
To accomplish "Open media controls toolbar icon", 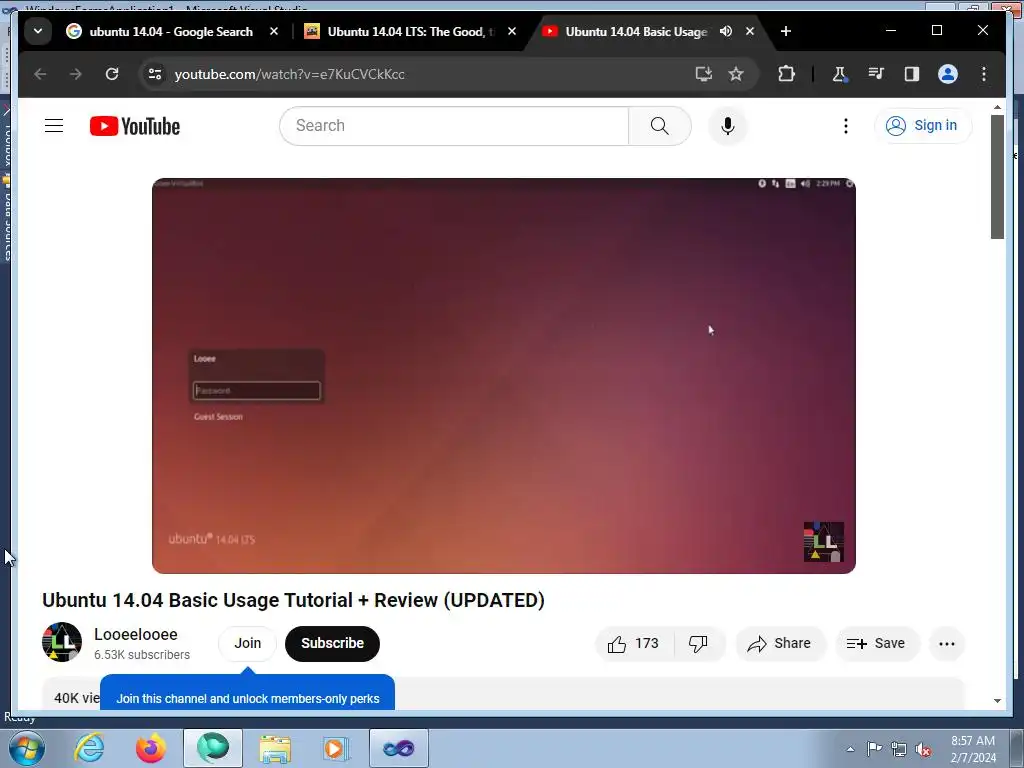I will pos(876,74).
